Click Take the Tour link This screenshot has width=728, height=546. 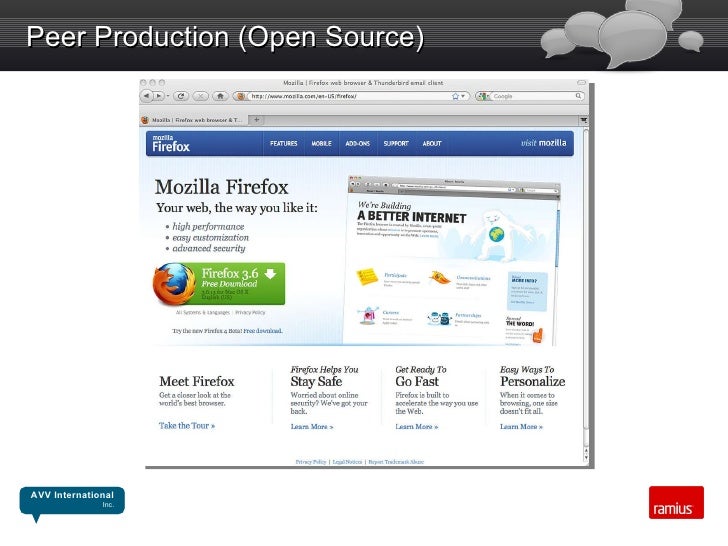[x=187, y=426]
